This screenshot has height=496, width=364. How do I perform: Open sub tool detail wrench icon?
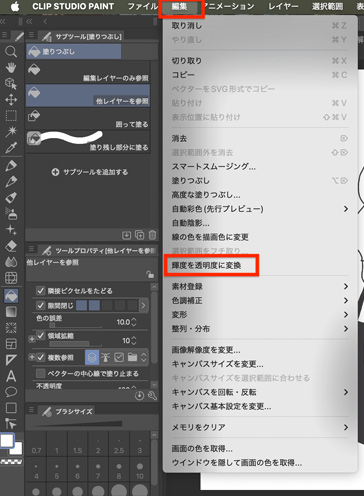(152, 396)
